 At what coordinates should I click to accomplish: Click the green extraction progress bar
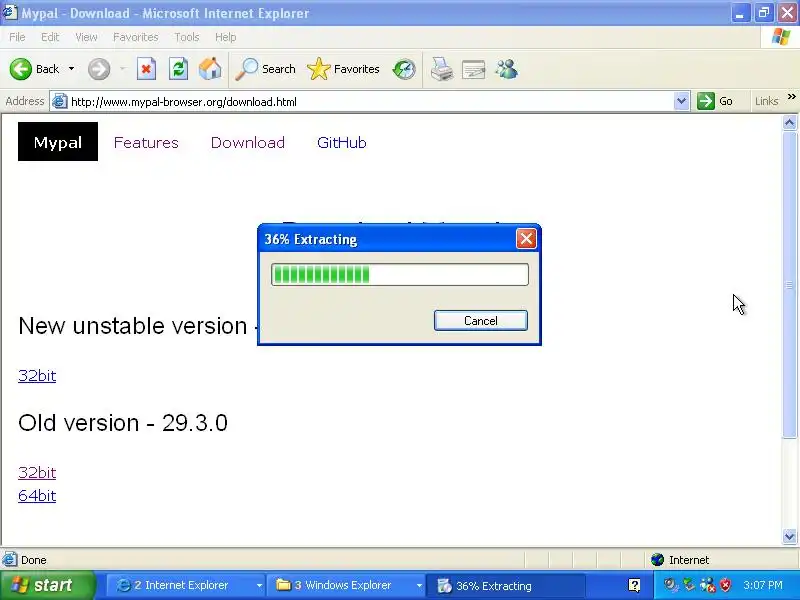[400, 274]
